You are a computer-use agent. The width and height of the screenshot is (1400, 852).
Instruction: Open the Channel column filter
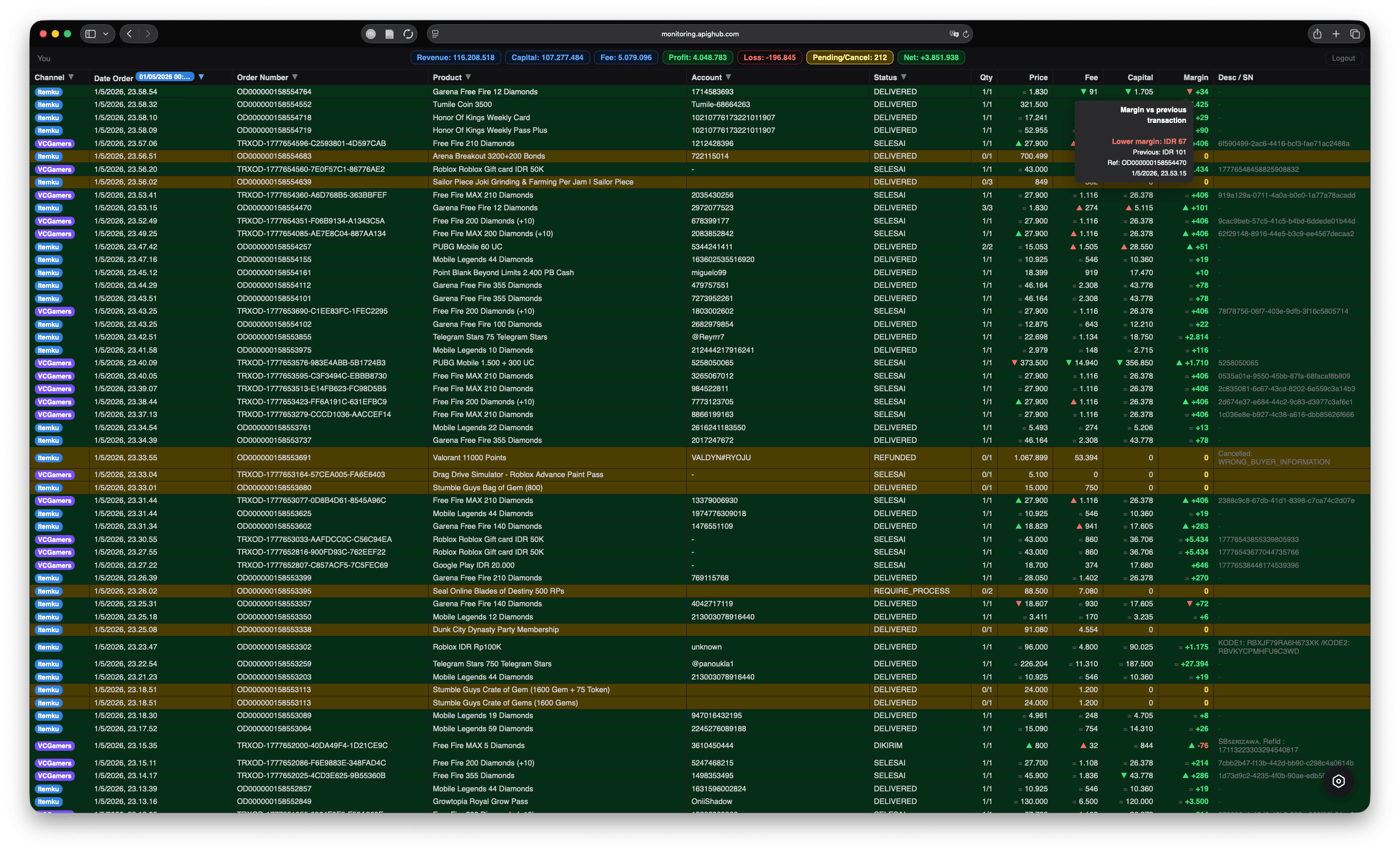tap(71, 78)
